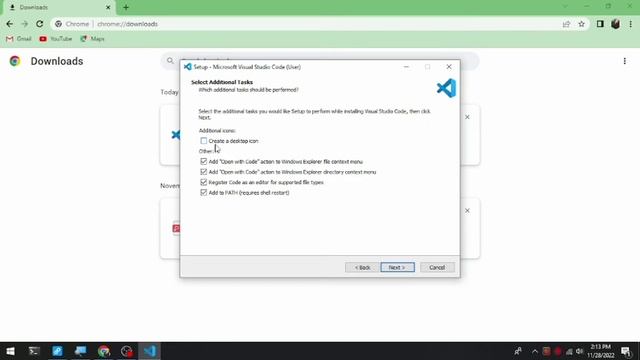Remove today's download entry from list

point(467,117)
